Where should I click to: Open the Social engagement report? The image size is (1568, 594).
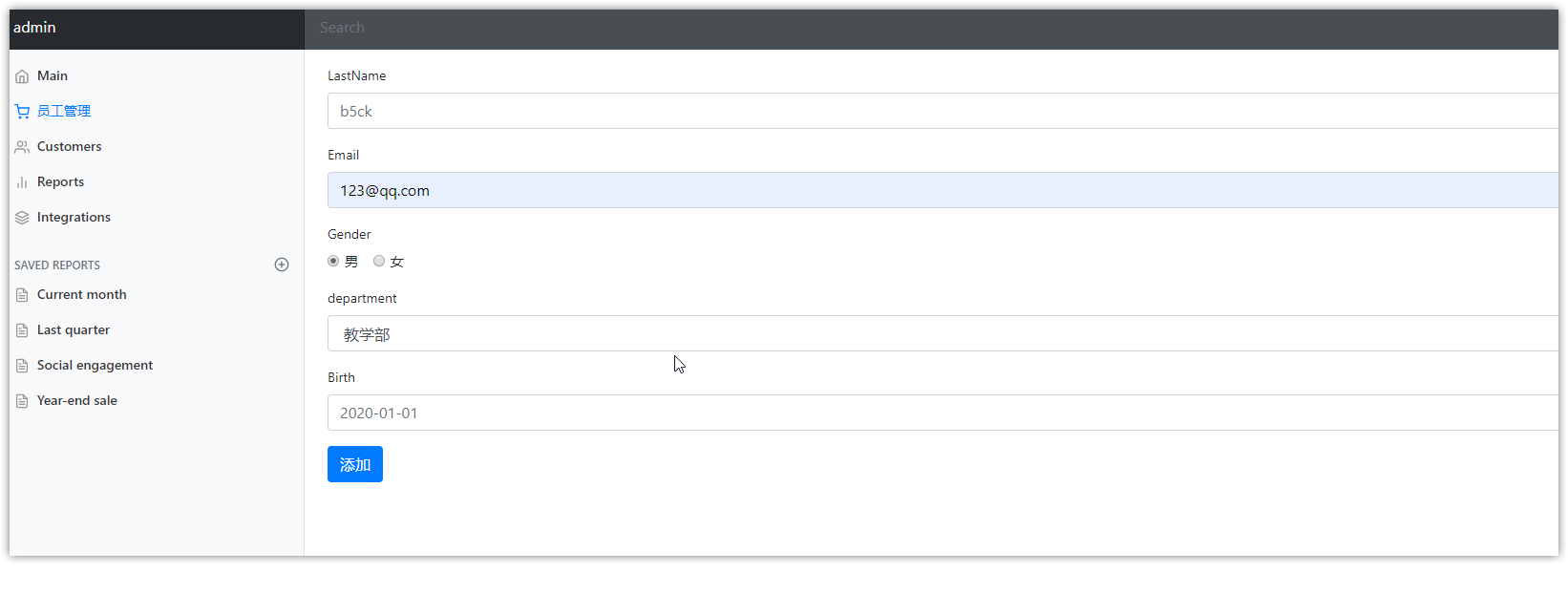(95, 366)
